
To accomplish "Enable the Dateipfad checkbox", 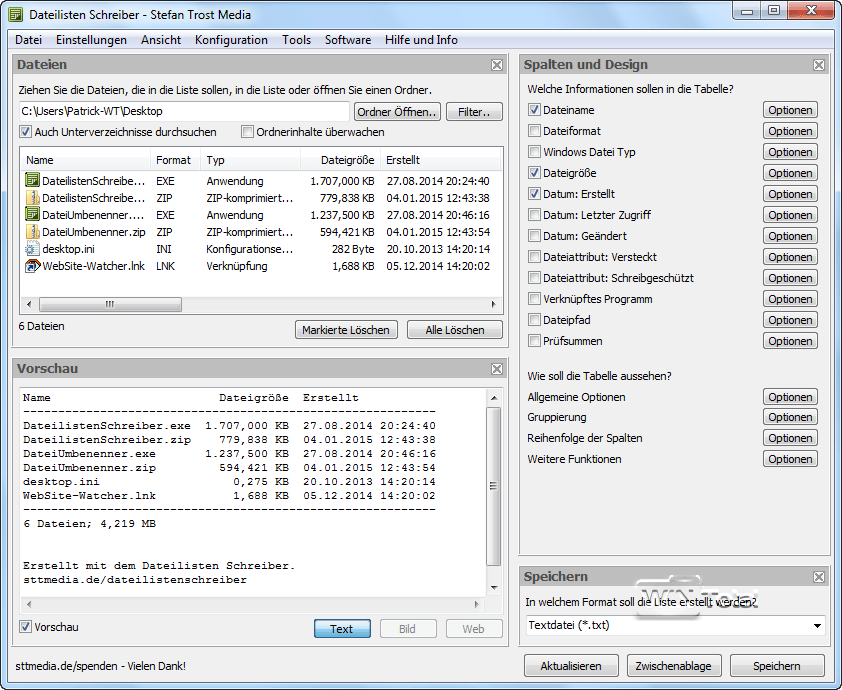I will tap(534, 319).
